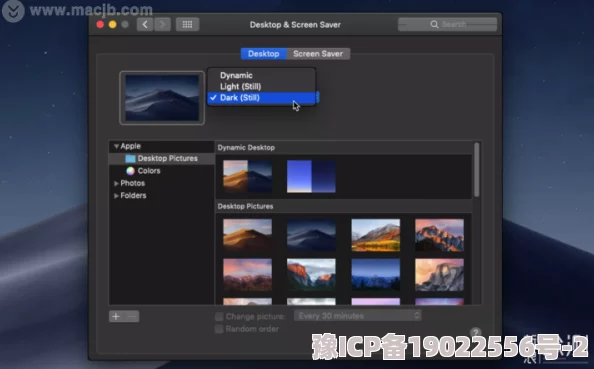
Task: Select the pink-sky mountain range wallpaper
Action: pos(247,275)
